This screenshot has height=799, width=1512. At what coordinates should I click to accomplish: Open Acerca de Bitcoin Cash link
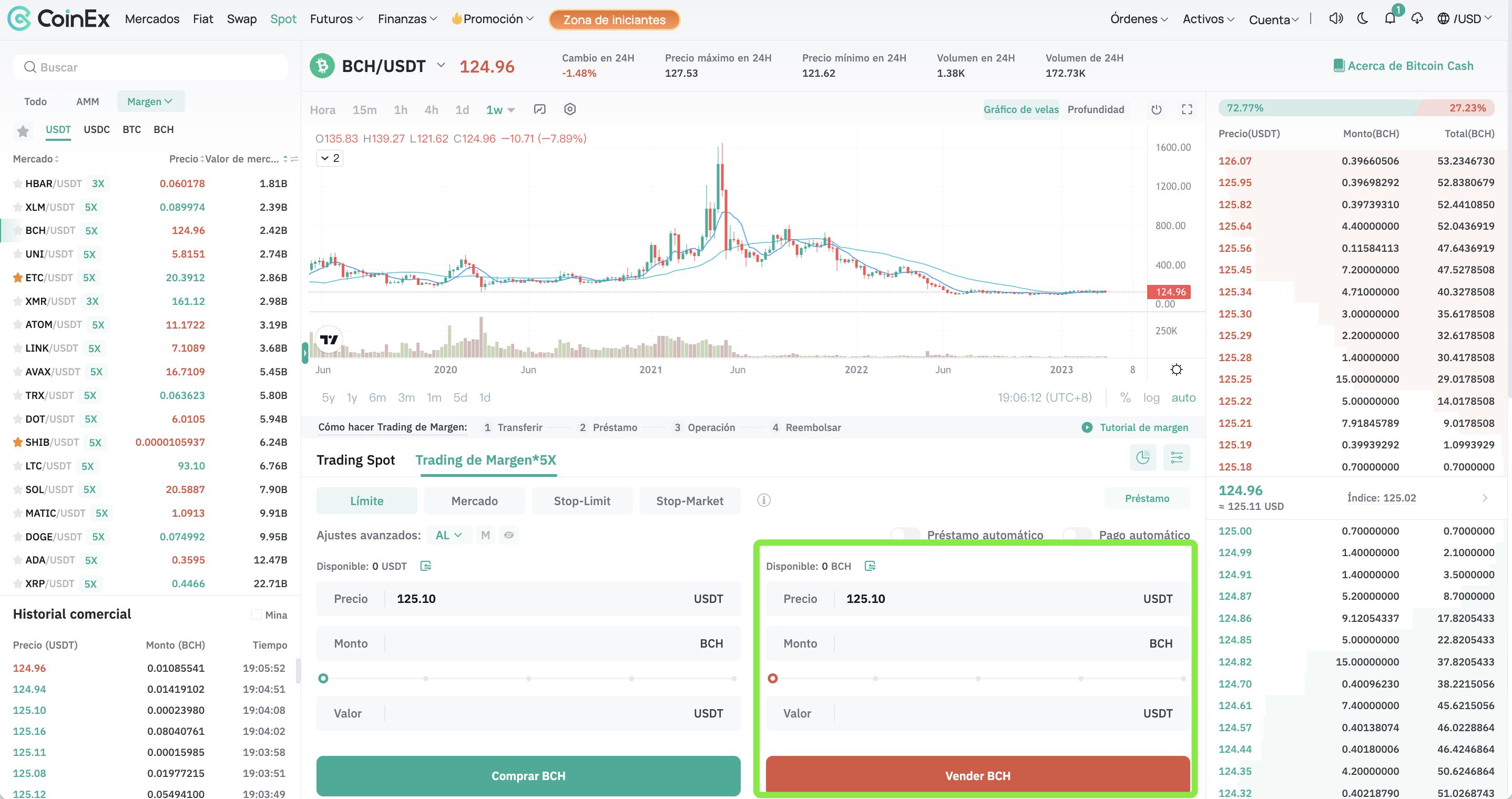[1403, 66]
